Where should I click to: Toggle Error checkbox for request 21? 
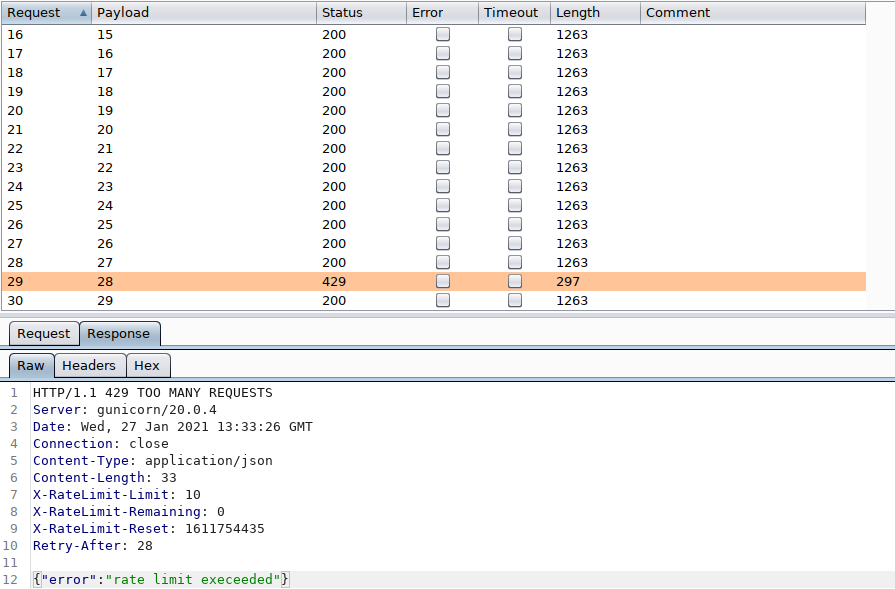(x=443, y=130)
